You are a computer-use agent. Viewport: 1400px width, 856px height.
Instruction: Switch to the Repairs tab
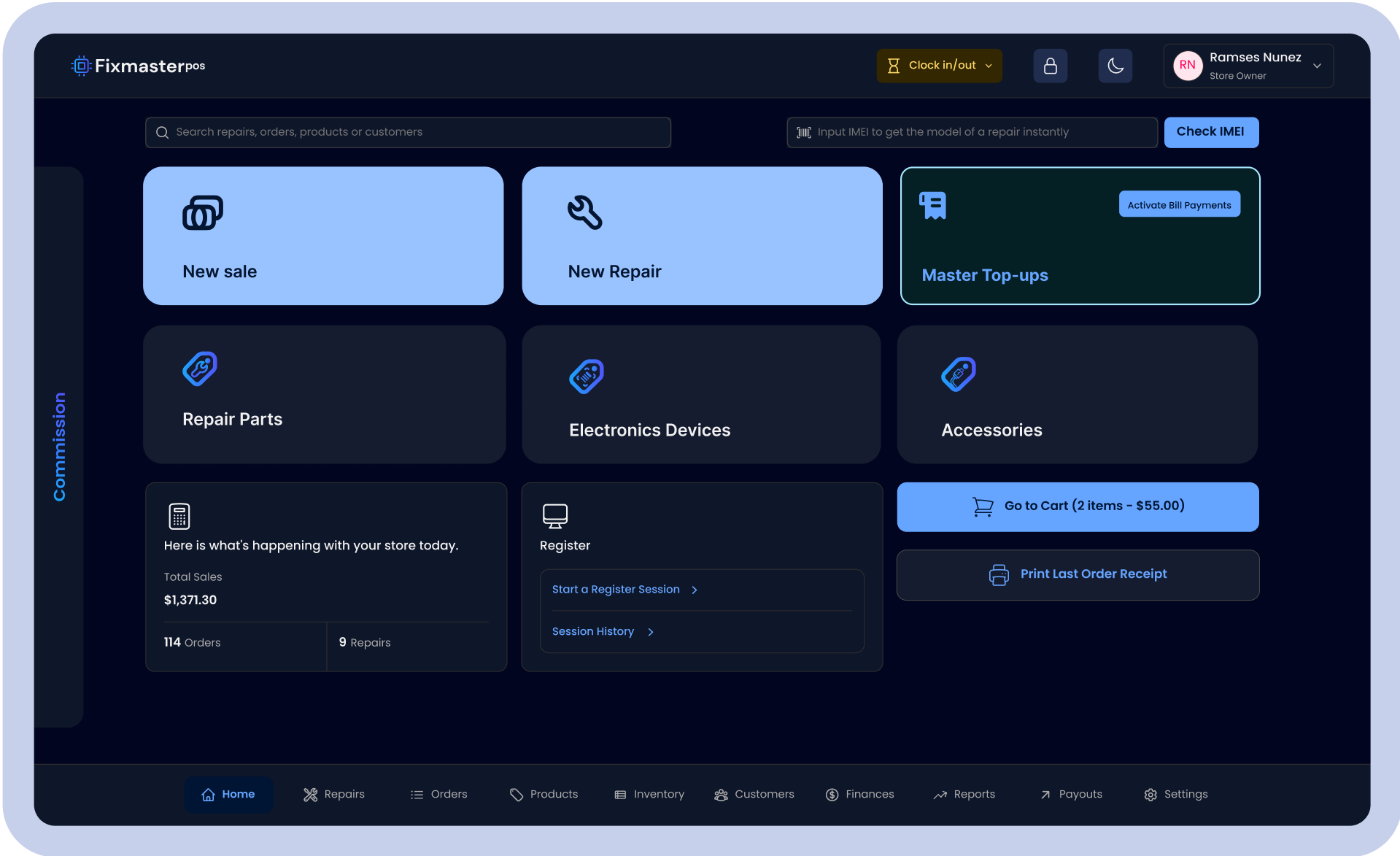pos(334,795)
